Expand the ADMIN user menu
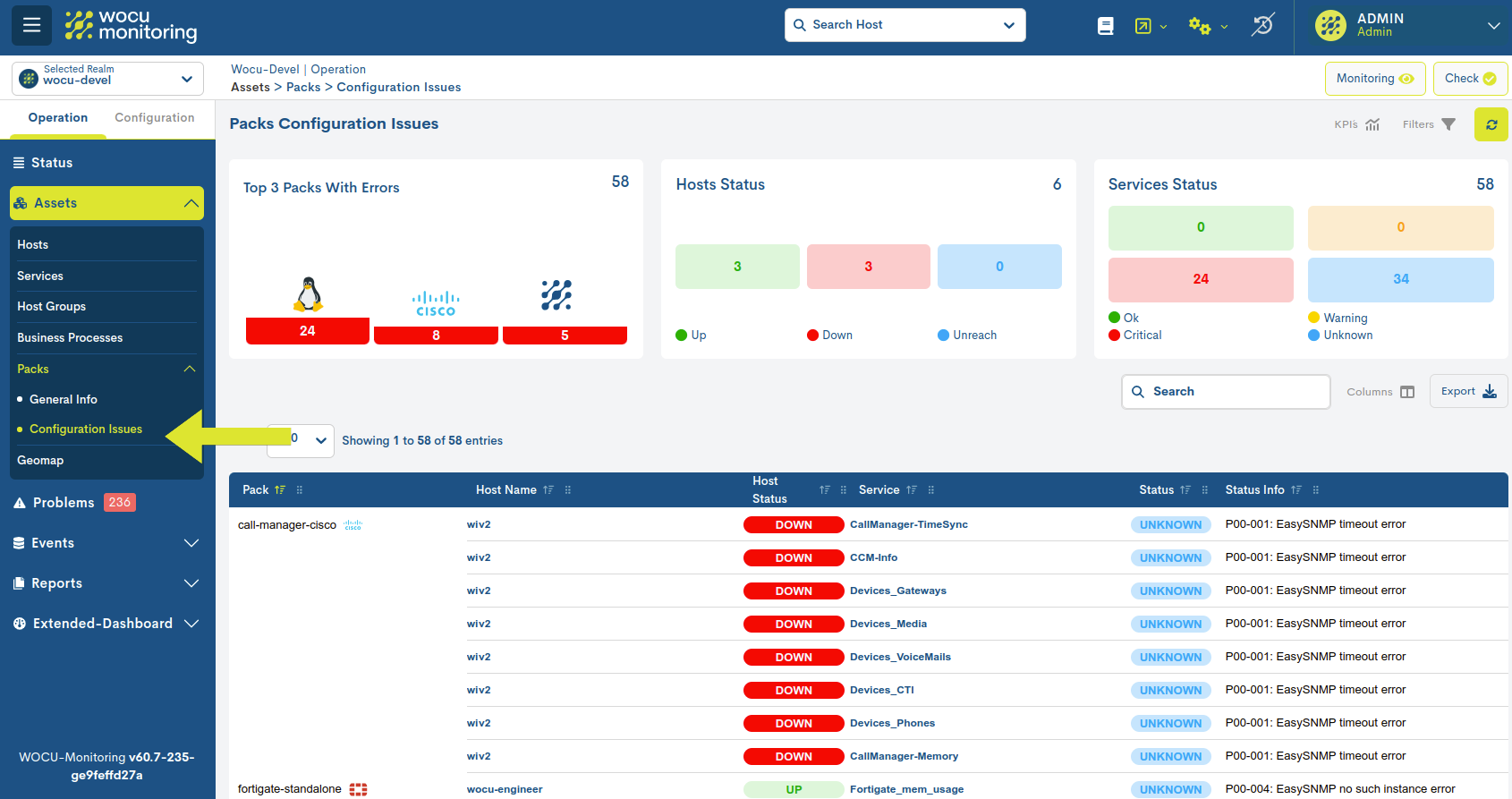Screen dimensions: 1512x799 pos(1493,26)
